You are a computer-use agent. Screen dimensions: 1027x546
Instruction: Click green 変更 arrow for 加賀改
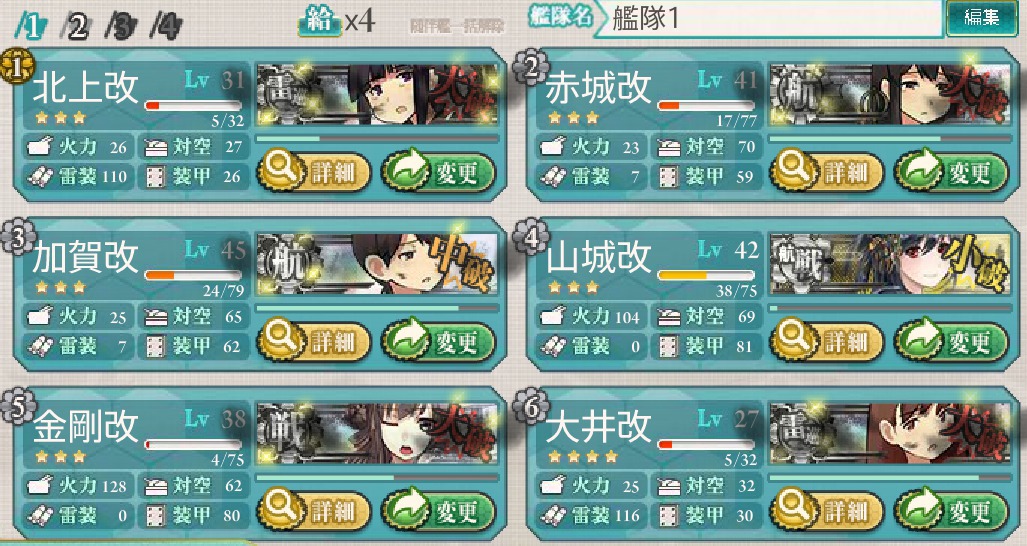point(439,341)
